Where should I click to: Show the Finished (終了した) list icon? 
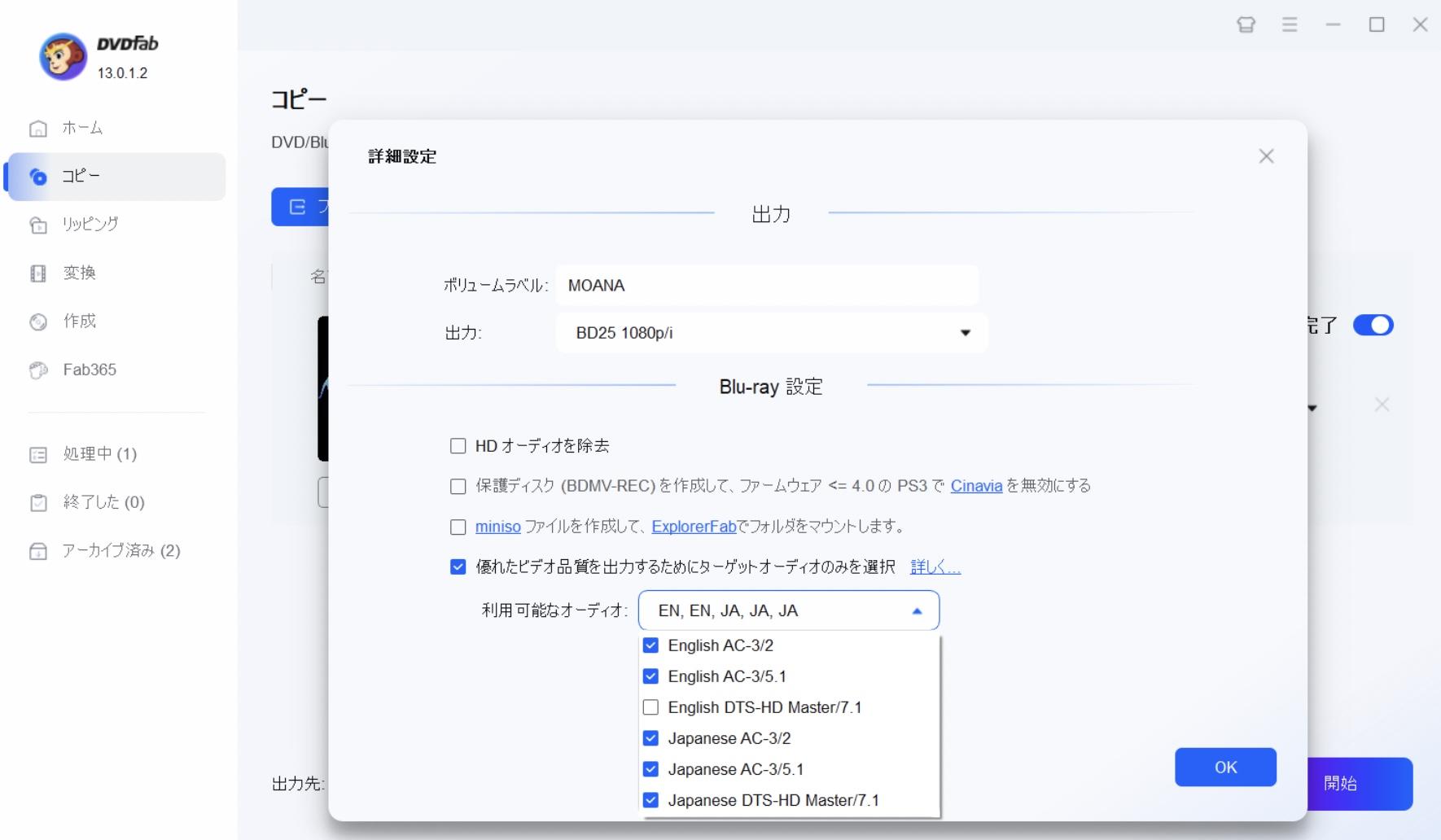(x=38, y=503)
